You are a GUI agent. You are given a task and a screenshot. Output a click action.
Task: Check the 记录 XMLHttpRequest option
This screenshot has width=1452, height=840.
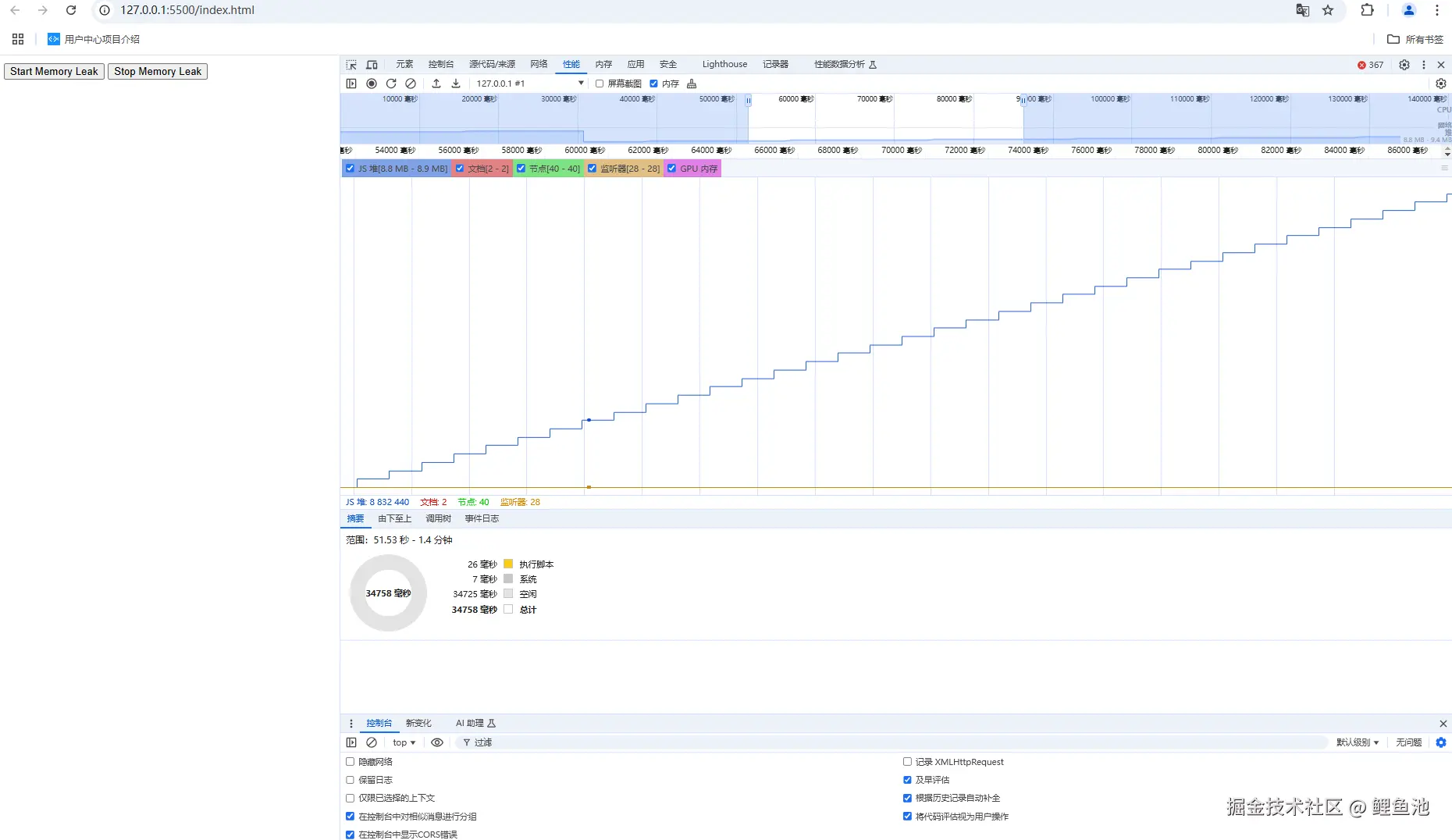click(907, 762)
